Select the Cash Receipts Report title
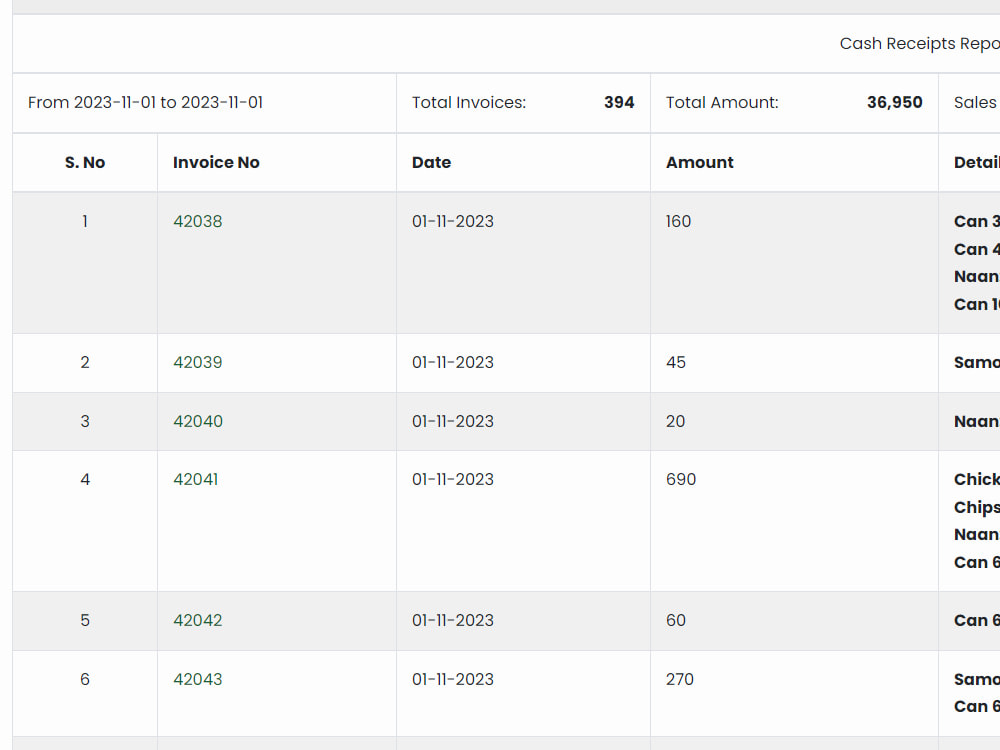This screenshot has width=1000, height=750. point(920,43)
